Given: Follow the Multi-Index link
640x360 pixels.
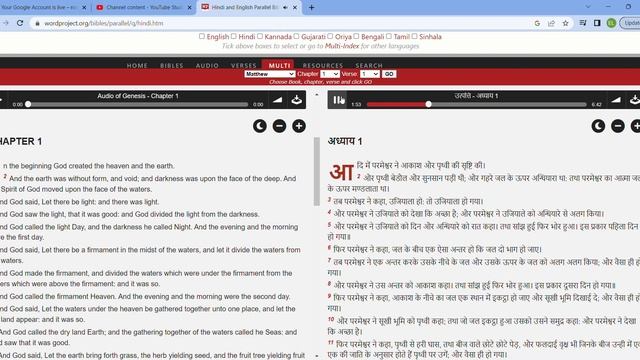Looking at the screenshot, I should [x=342, y=46].
